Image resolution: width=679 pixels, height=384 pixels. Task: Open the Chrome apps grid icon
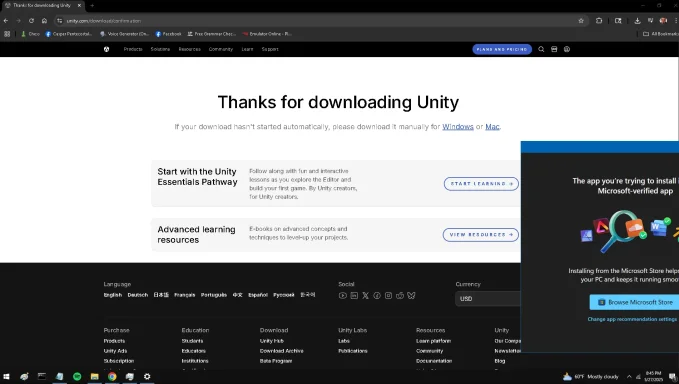[7, 34]
